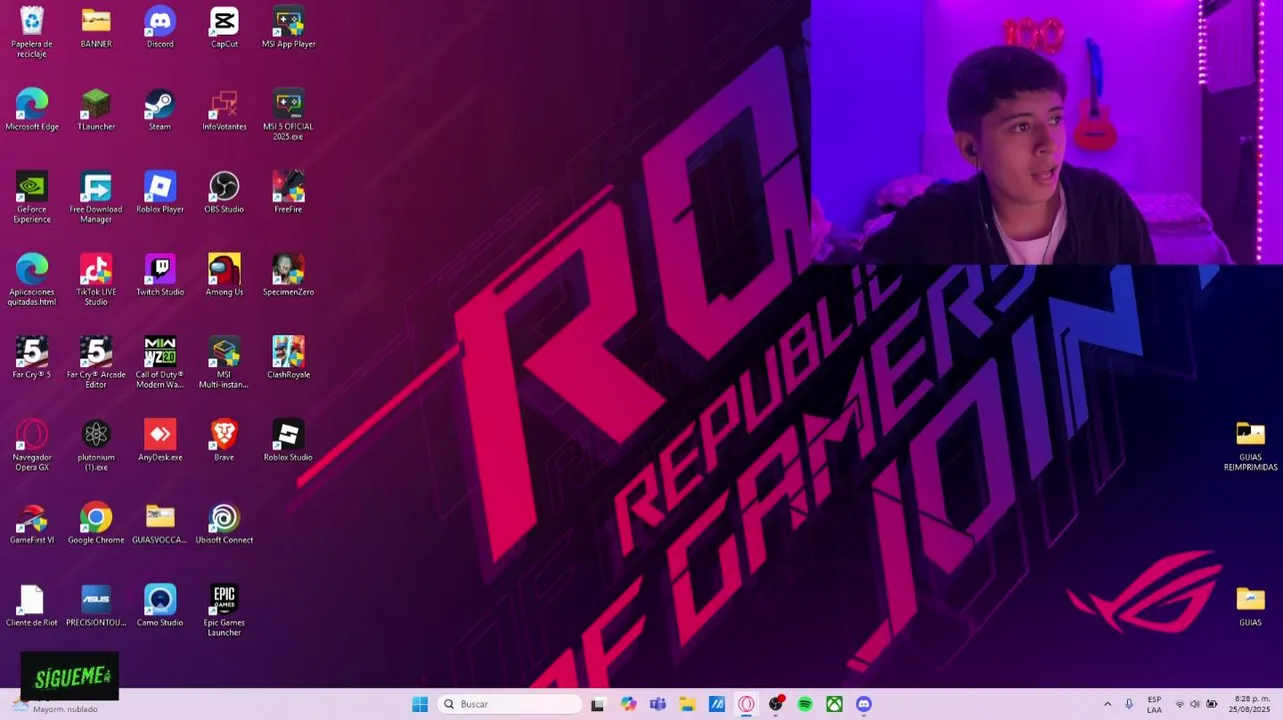Select Call of Duty Modern Warfare icon
The height and width of the screenshot is (720, 1283).
tap(160, 363)
